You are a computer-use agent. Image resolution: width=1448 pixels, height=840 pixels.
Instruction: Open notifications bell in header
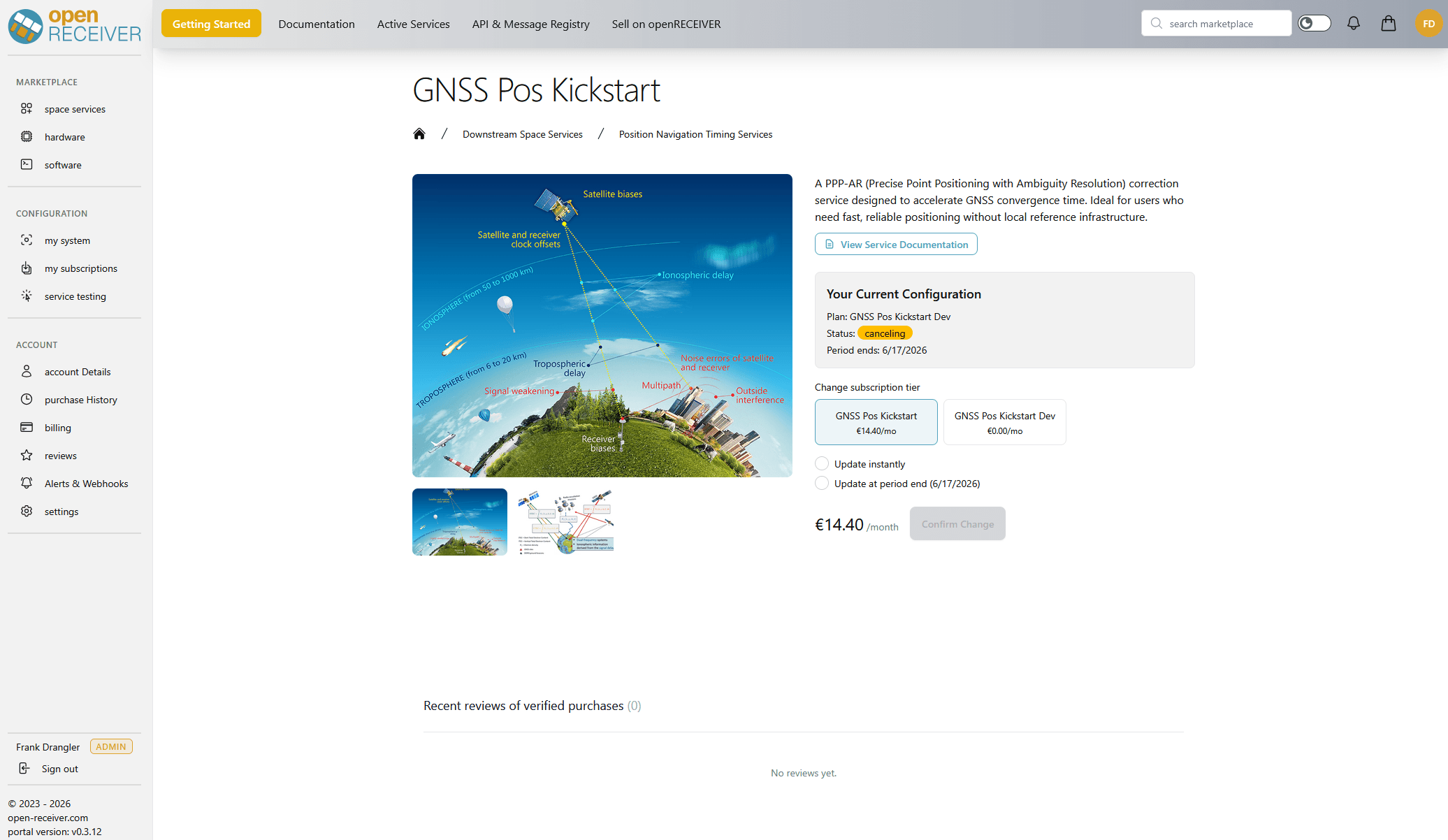point(1354,23)
